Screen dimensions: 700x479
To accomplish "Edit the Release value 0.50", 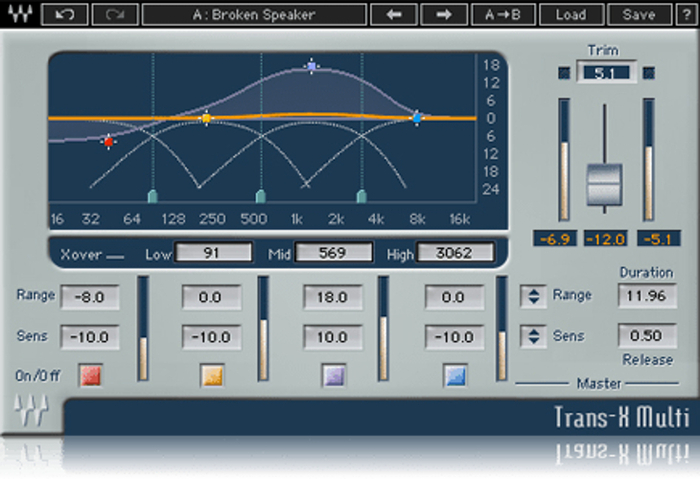I will (647, 335).
